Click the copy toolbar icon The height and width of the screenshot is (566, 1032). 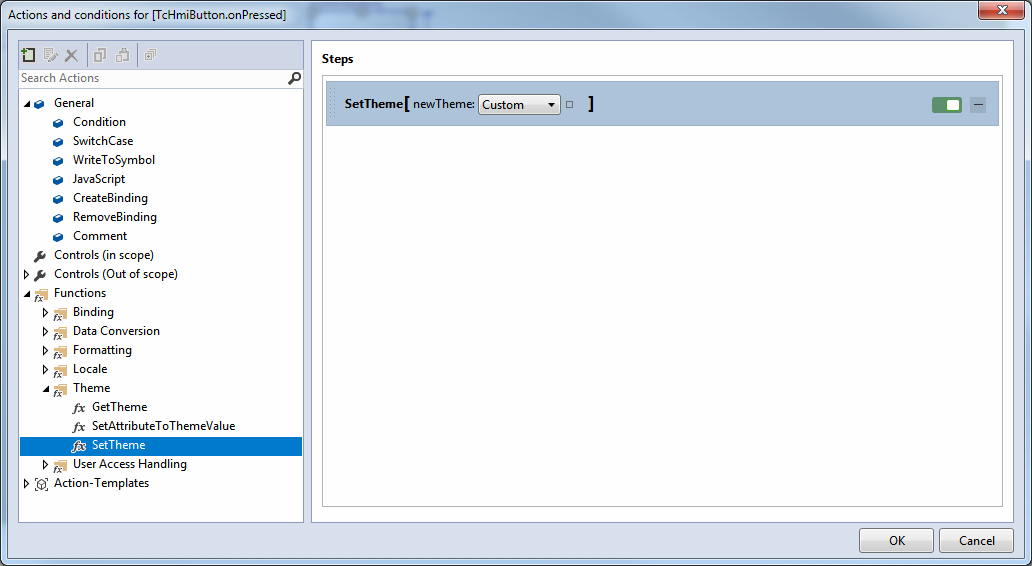point(99,55)
